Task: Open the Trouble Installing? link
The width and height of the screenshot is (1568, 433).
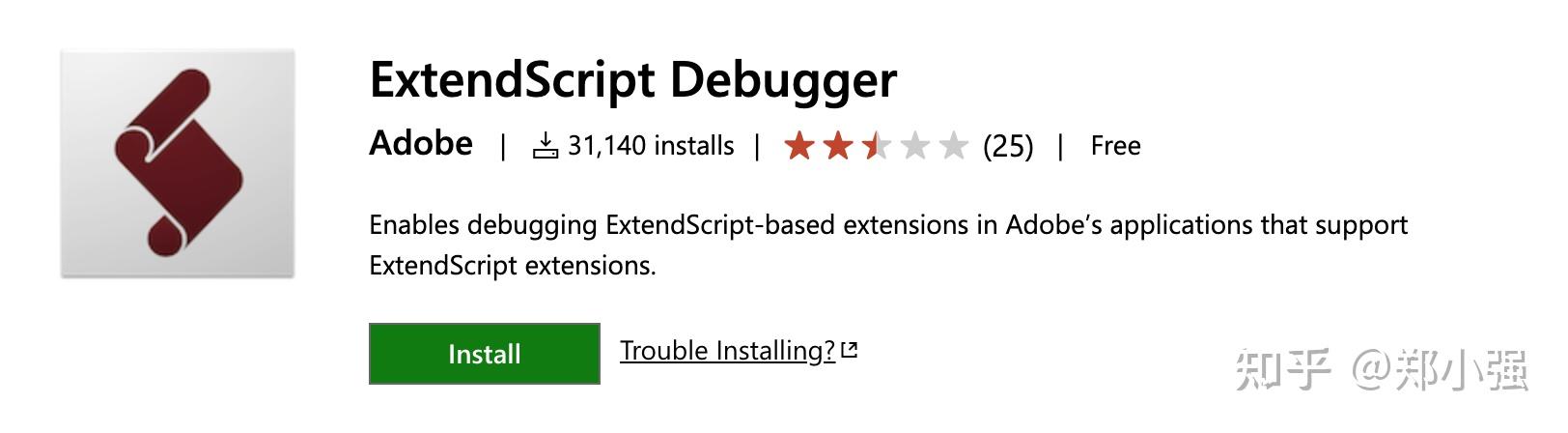Action: (x=727, y=351)
